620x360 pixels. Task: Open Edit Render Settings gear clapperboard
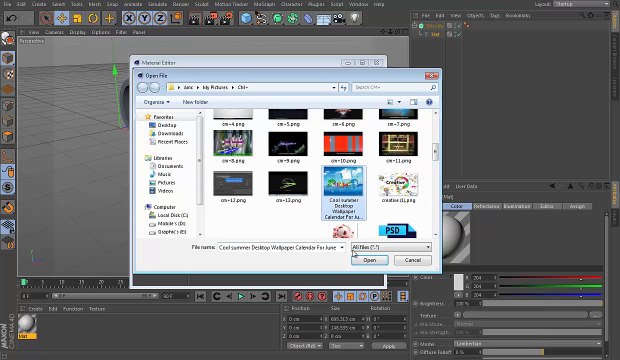click(227, 18)
